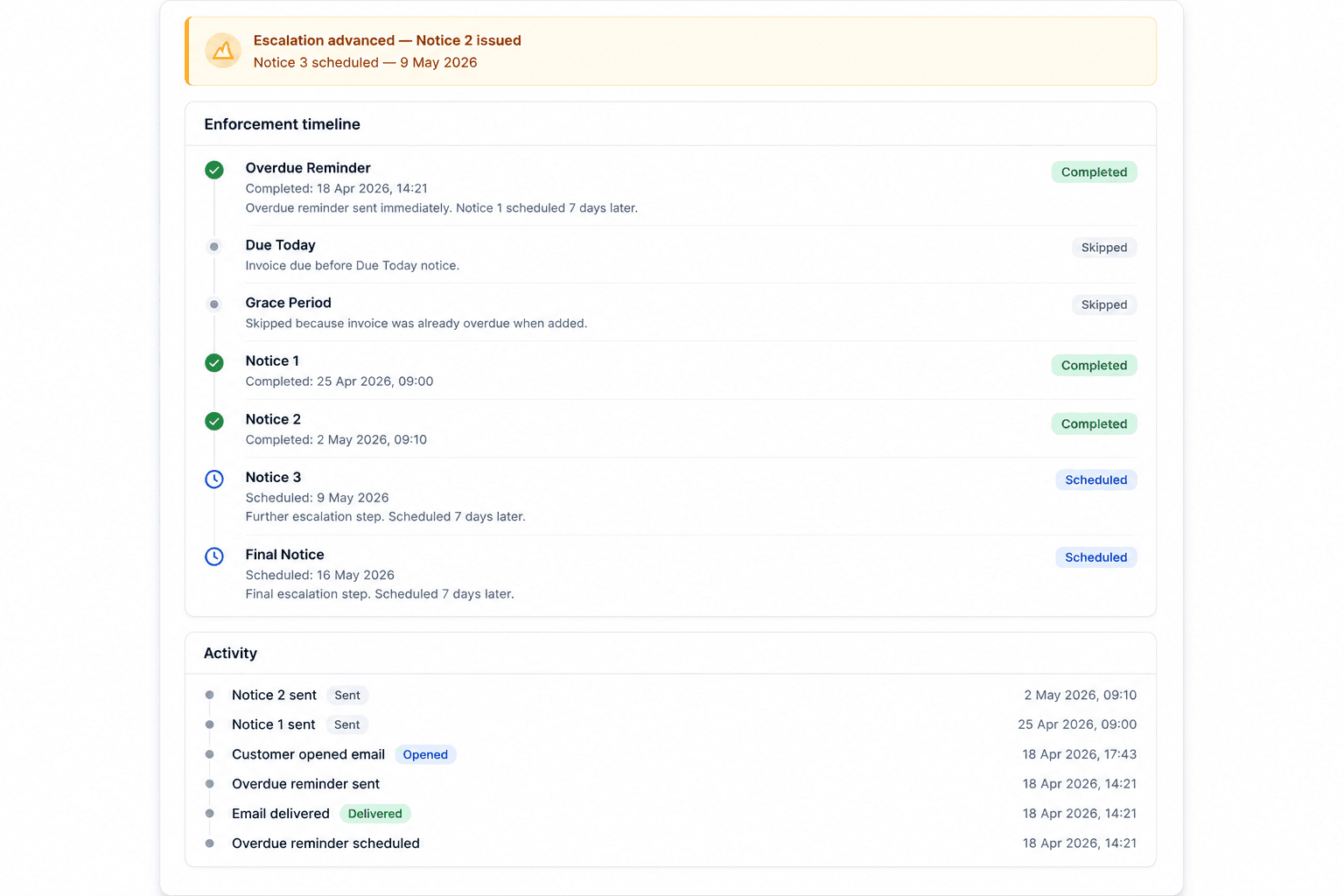Open the 'Overdue reminder sent' activity entry
The height and width of the screenshot is (896, 1344).
pyautogui.click(x=305, y=784)
